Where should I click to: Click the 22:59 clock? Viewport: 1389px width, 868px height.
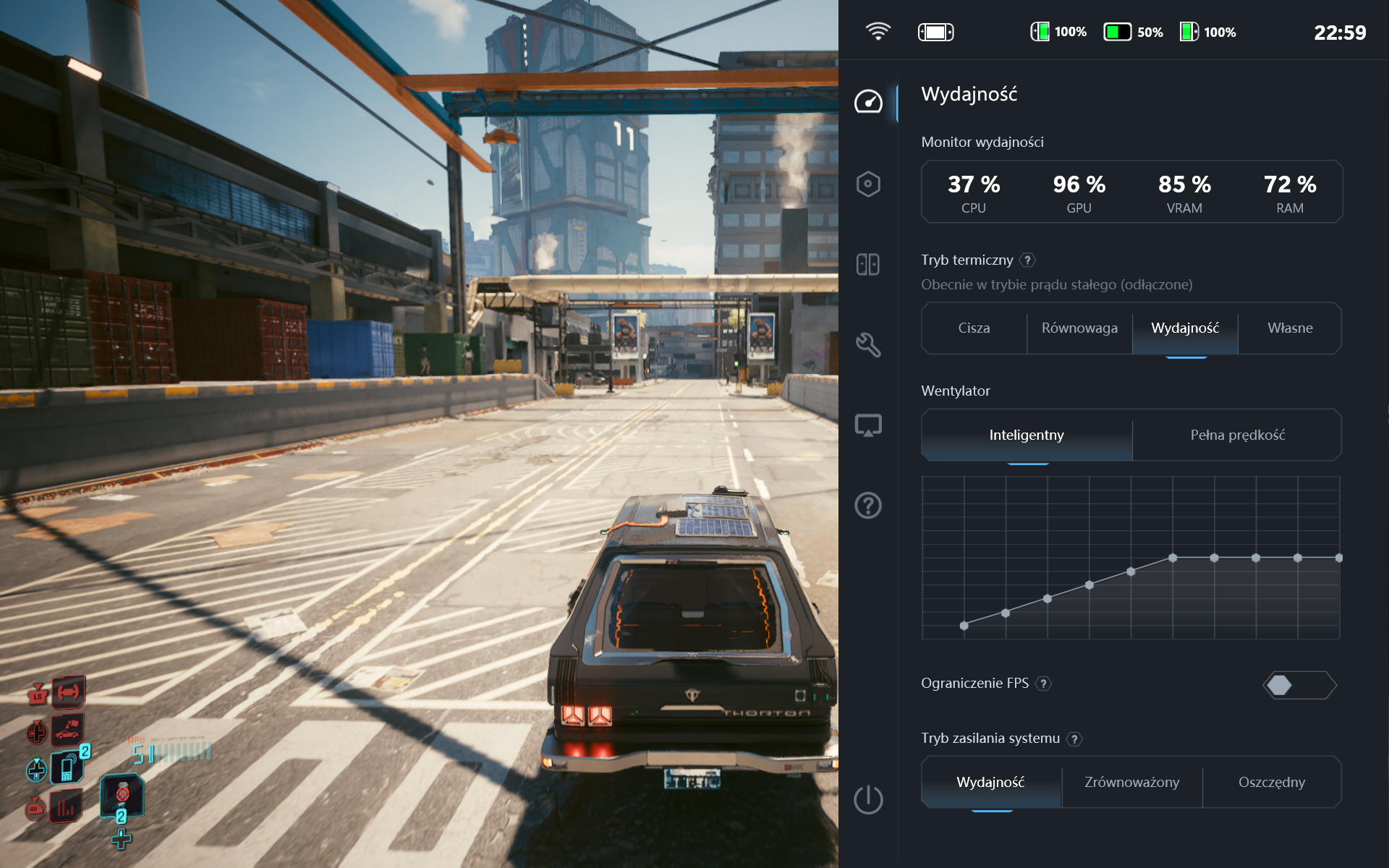[1340, 33]
